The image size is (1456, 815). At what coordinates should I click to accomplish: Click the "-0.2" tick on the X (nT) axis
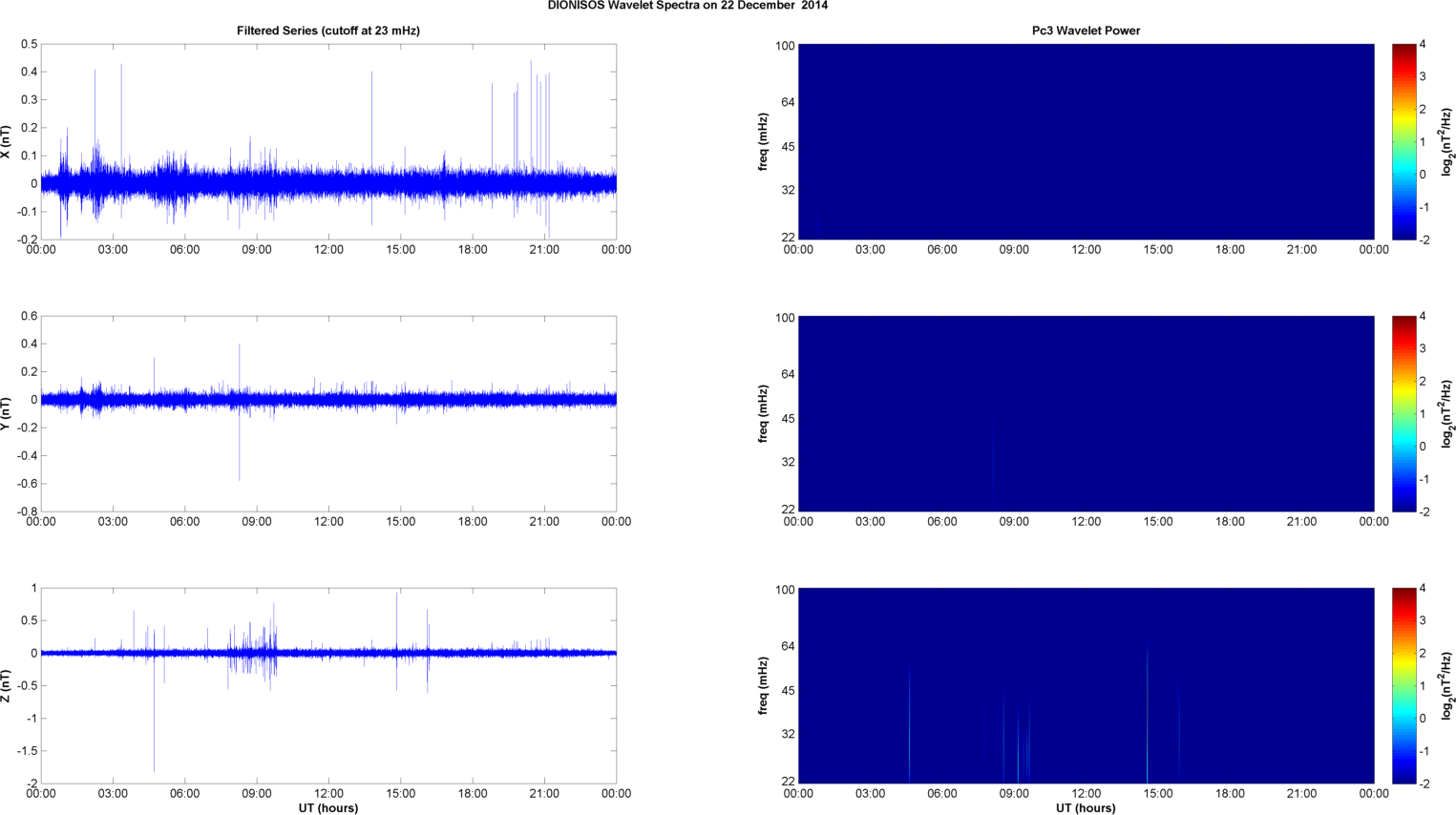(x=27, y=240)
